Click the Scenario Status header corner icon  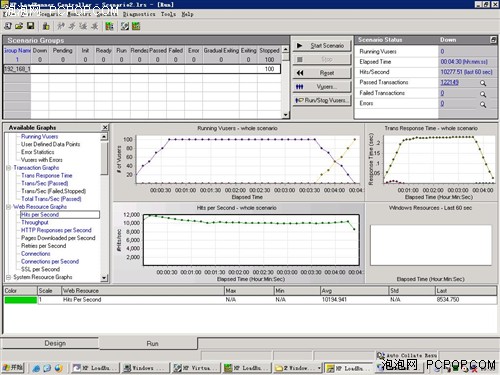pyautogui.click(x=493, y=40)
